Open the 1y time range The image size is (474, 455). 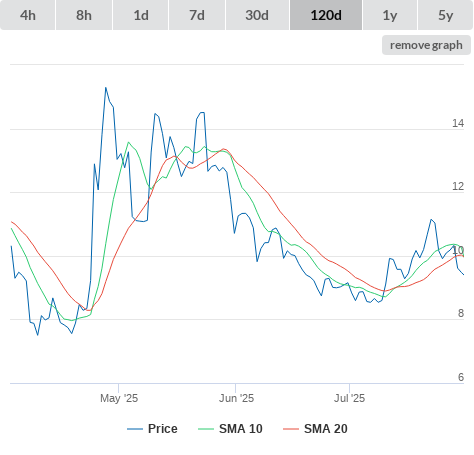pyautogui.click(x=390, y=15)
